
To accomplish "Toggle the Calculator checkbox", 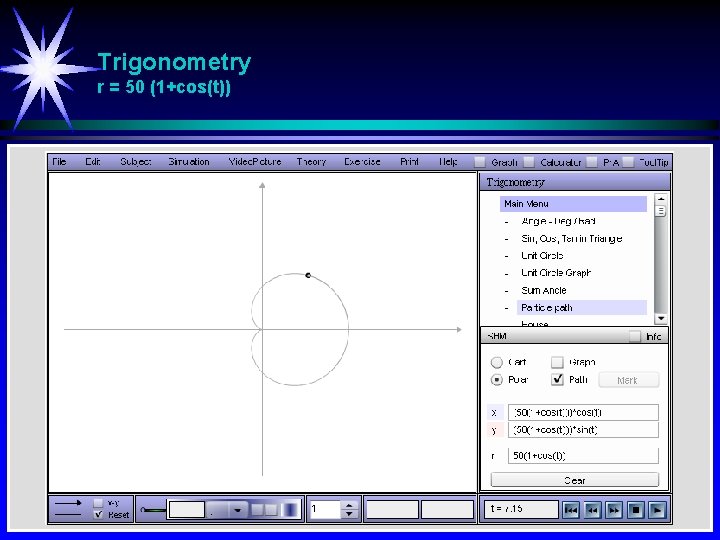I will click(529, 162).
